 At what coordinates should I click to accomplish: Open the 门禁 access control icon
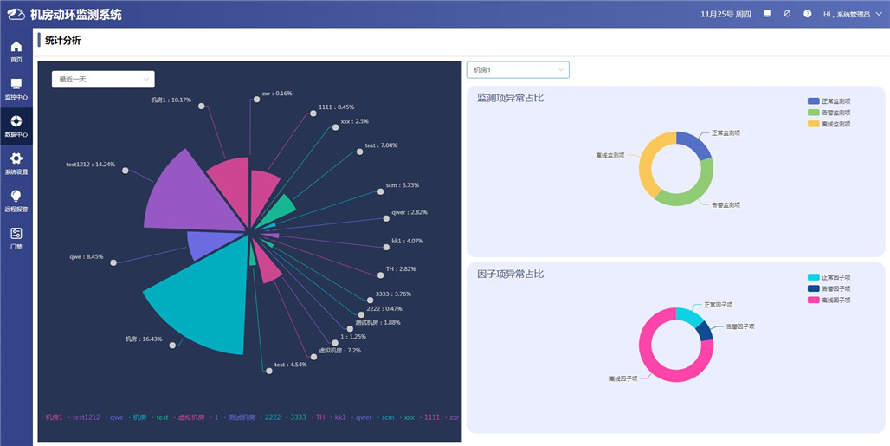(16, 237)
